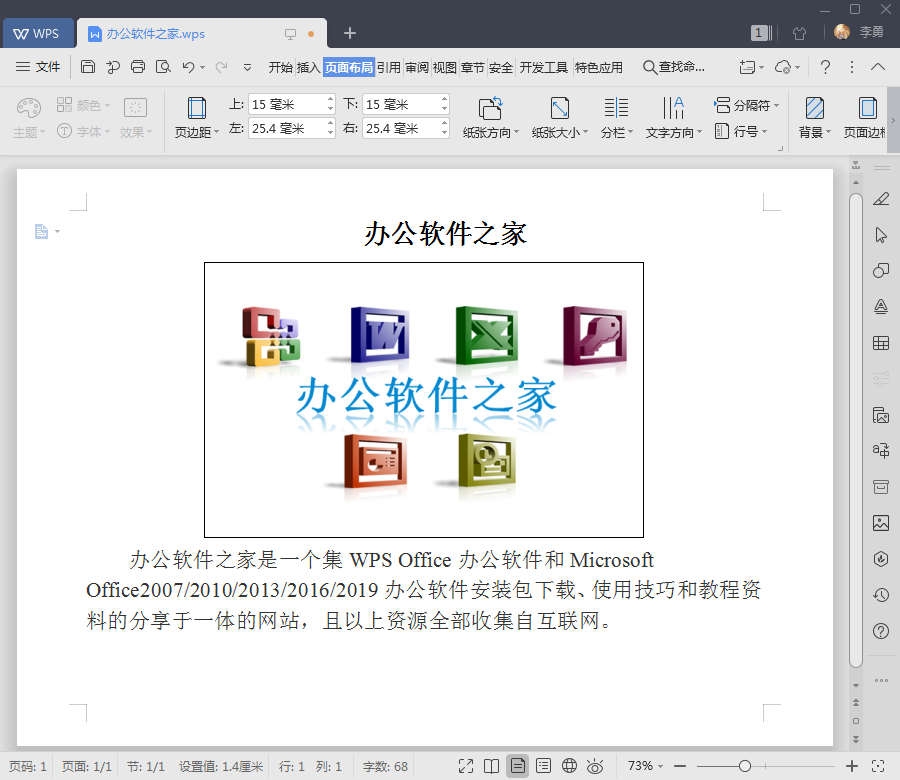Click the top margin 15 毫米 field

tap(292, 104)
